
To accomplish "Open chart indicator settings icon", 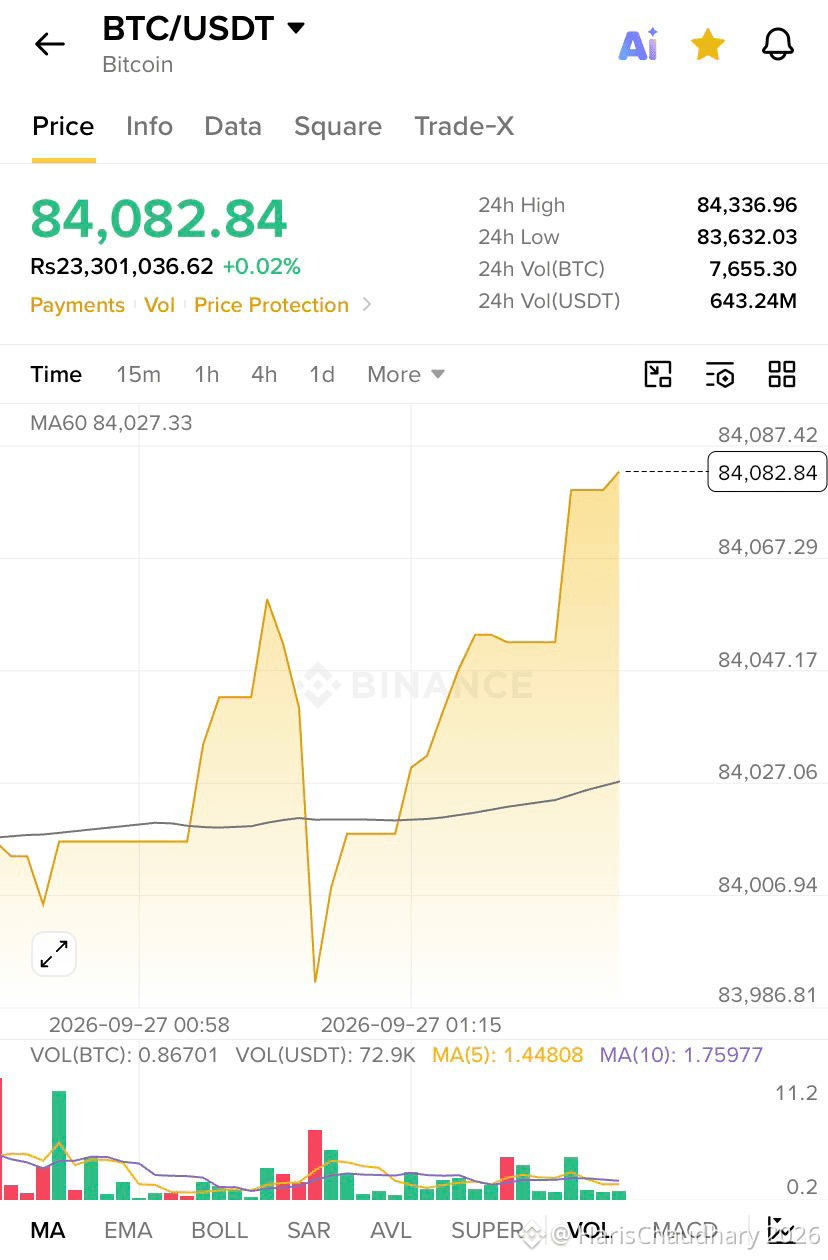I will [x=720, y=374].
